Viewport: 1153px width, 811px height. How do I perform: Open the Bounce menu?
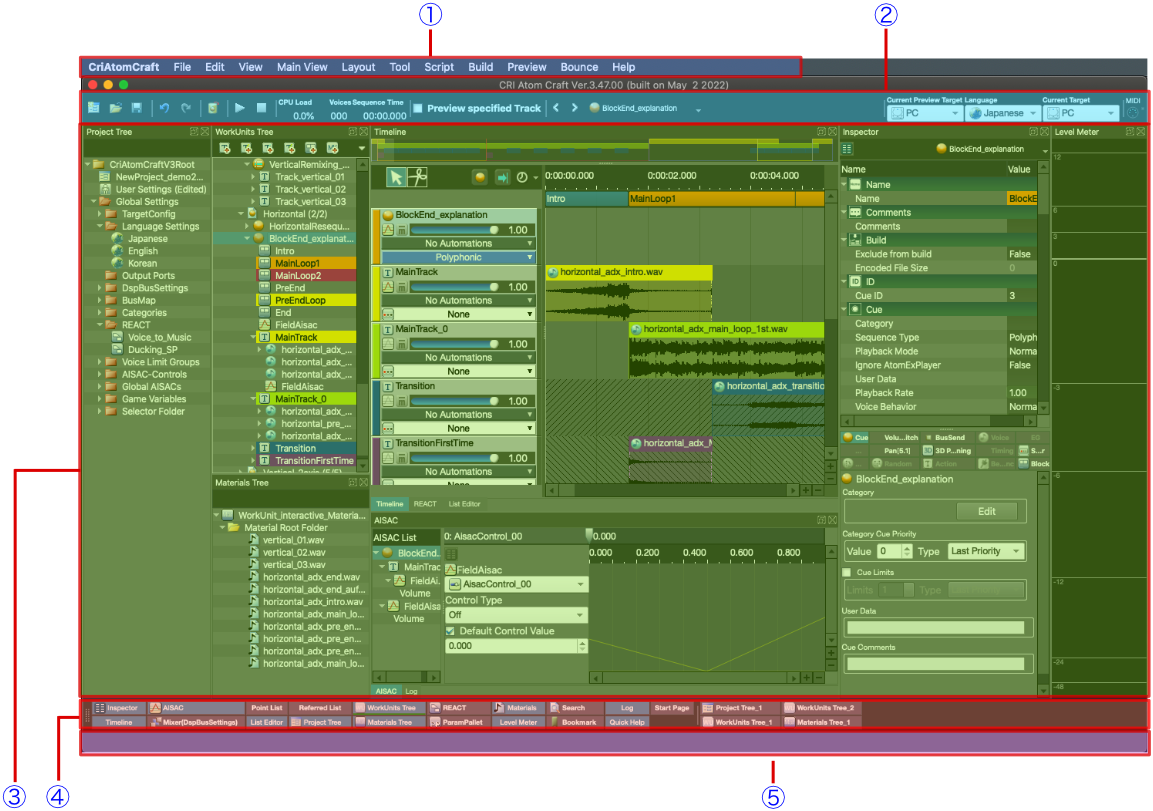(x=579, y=67)
